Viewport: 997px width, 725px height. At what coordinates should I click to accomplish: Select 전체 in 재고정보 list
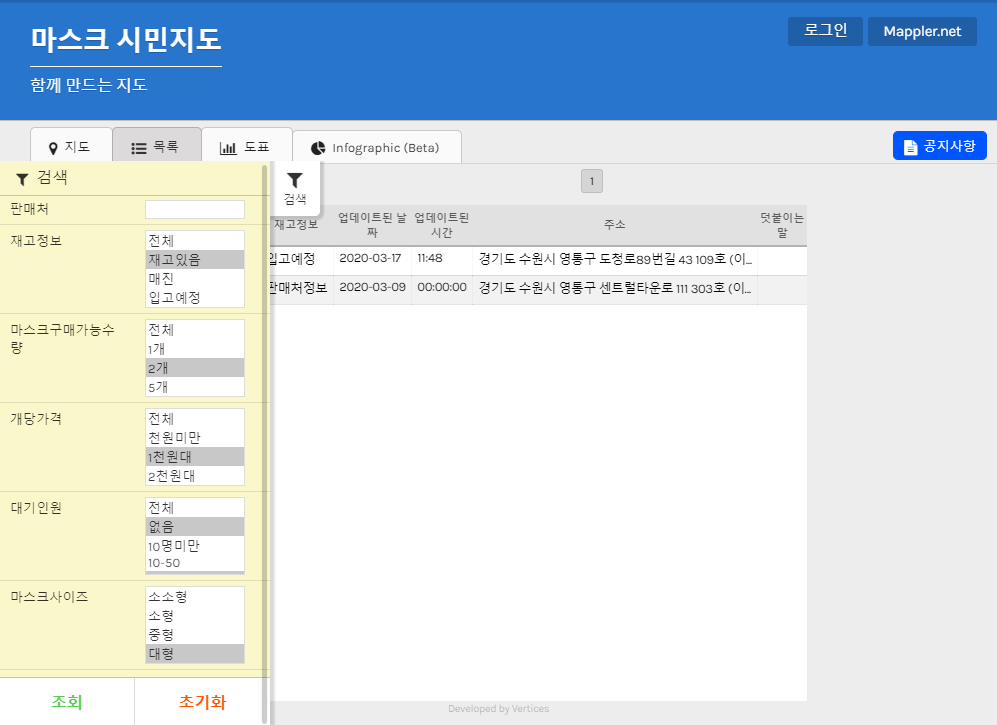pos(195,240)
